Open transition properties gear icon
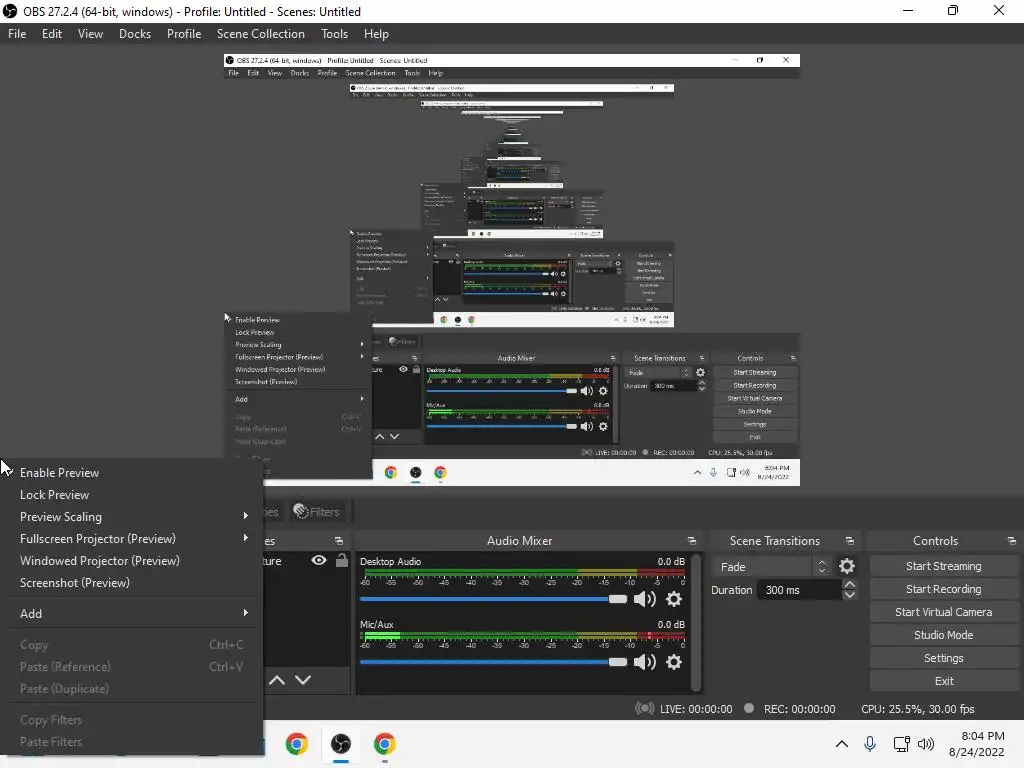 tap(846, 566)
